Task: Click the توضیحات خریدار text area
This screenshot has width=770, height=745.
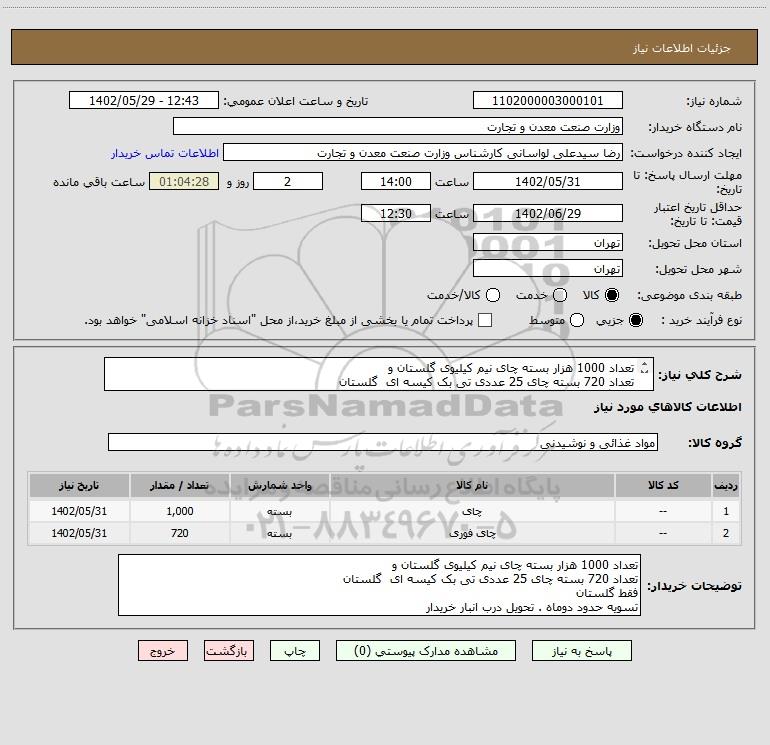Action: (379, 585)
